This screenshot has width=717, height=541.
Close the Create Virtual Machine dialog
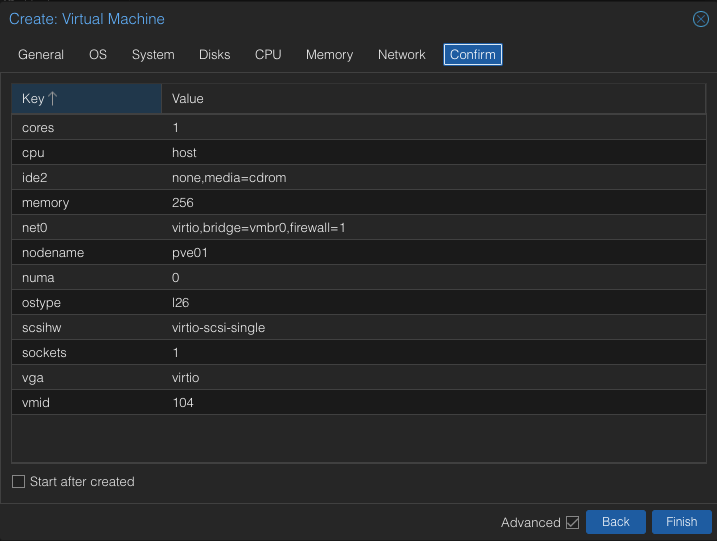(x=700, y=19)
